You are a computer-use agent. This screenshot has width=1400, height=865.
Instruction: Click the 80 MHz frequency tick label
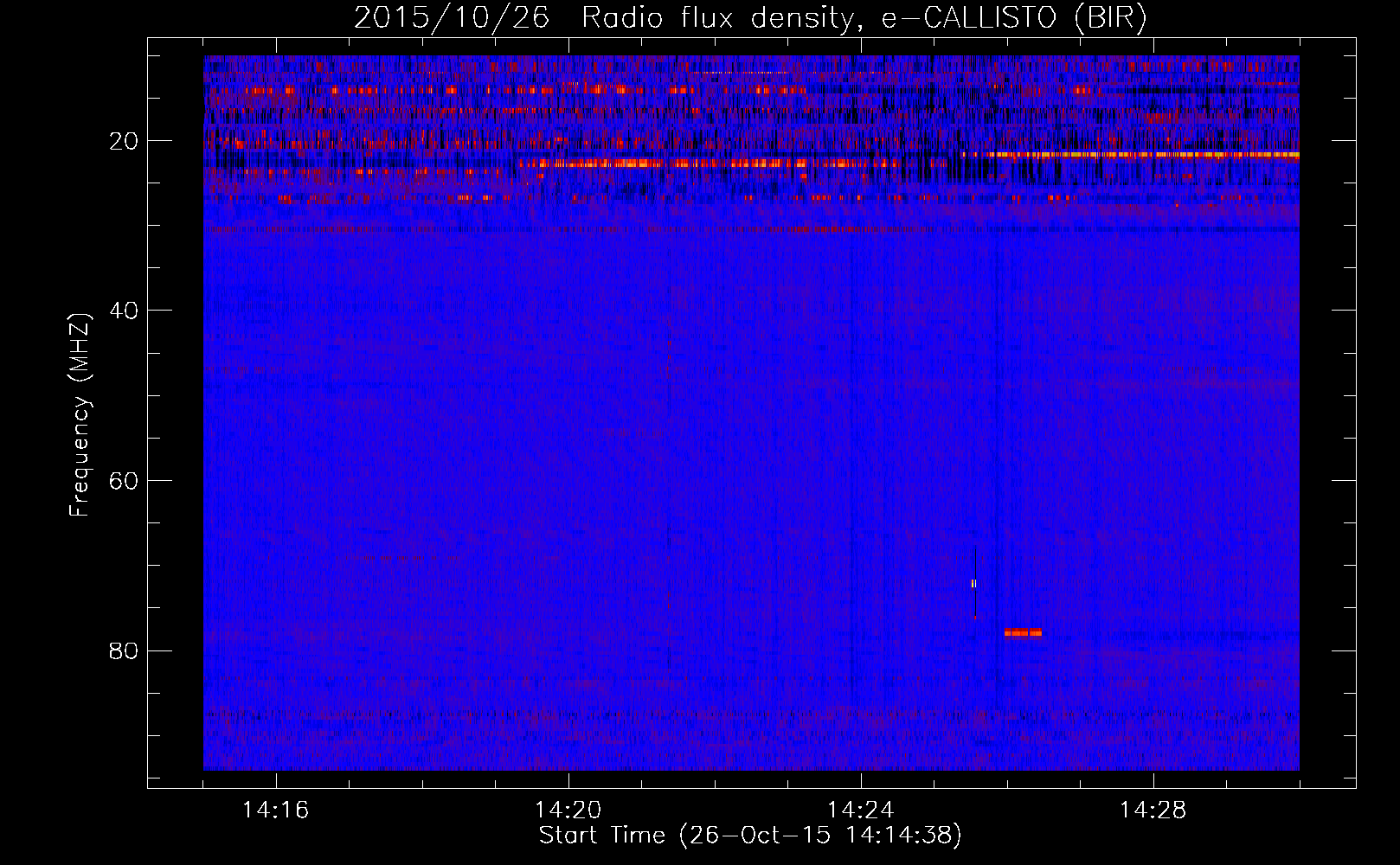pos(125,650)
